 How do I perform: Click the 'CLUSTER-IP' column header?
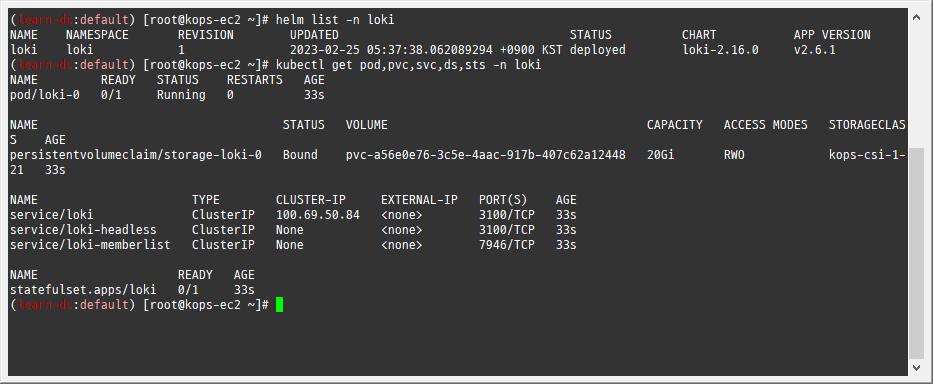[311, 200]
